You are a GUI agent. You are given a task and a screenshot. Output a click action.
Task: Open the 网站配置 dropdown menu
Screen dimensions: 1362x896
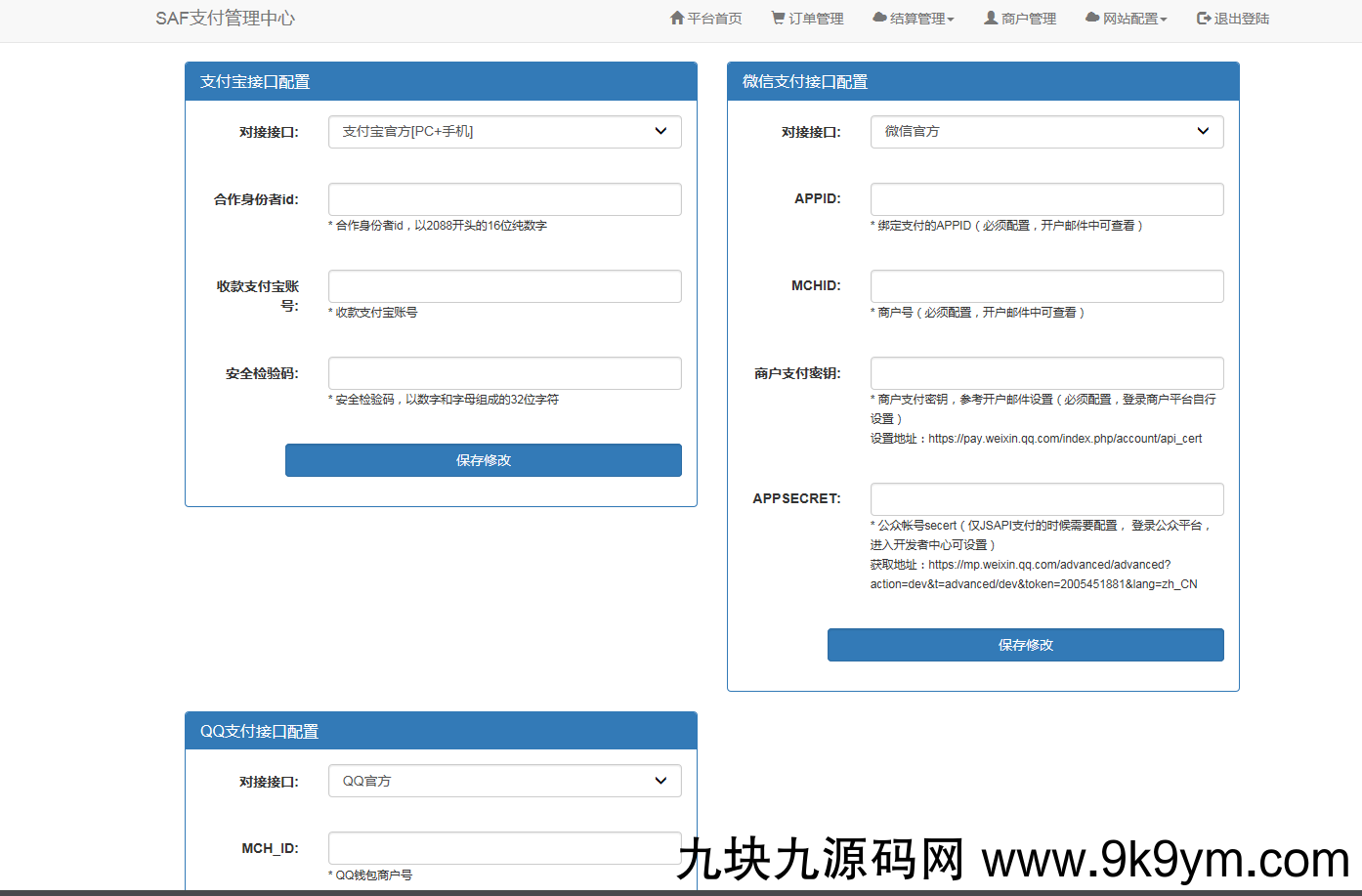coord(1133,19)
